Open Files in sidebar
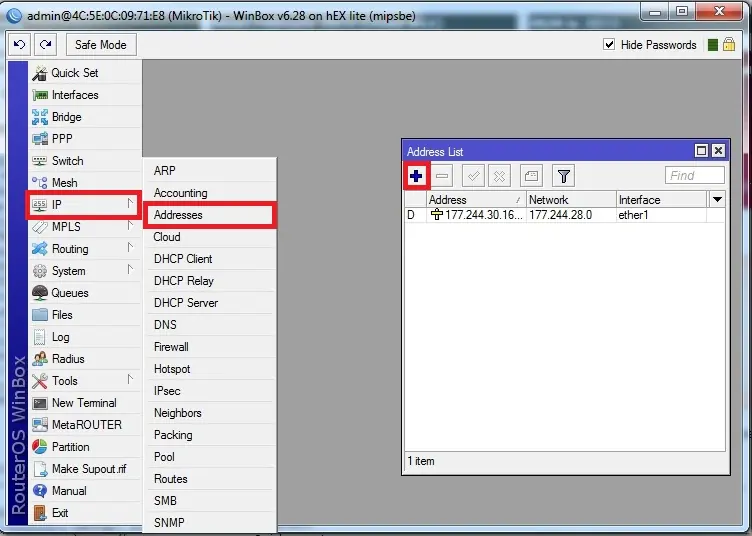 coord(85,315)
